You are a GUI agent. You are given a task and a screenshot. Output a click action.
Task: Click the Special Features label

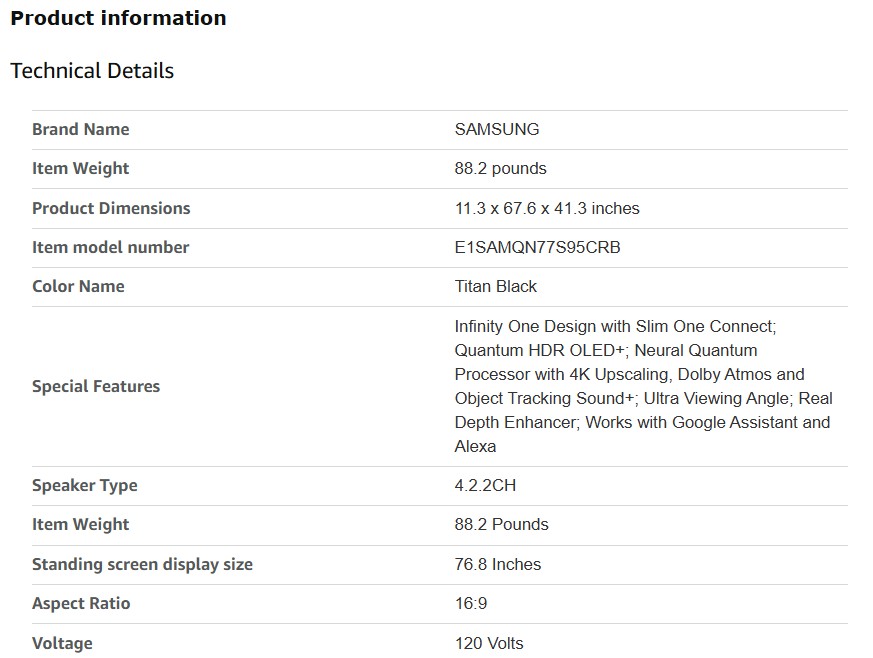(96, 386)
